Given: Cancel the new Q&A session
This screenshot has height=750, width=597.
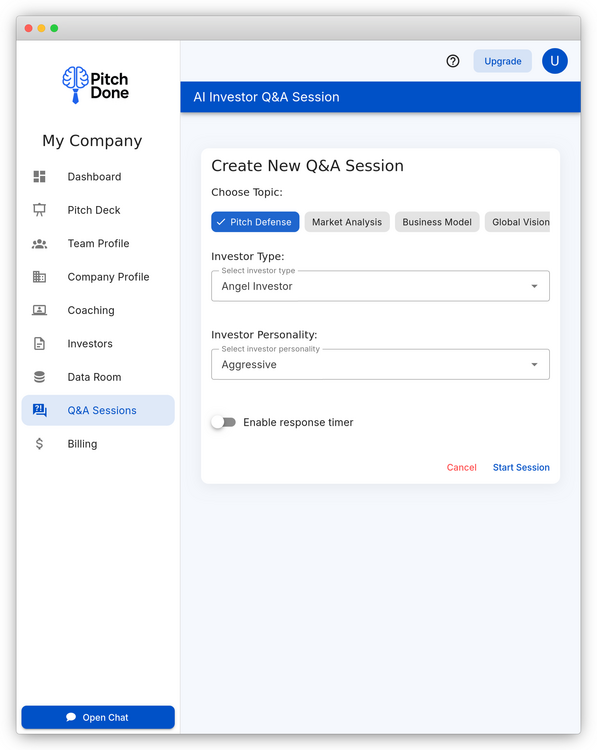Looking at the screenshot, I should (462, 467).
